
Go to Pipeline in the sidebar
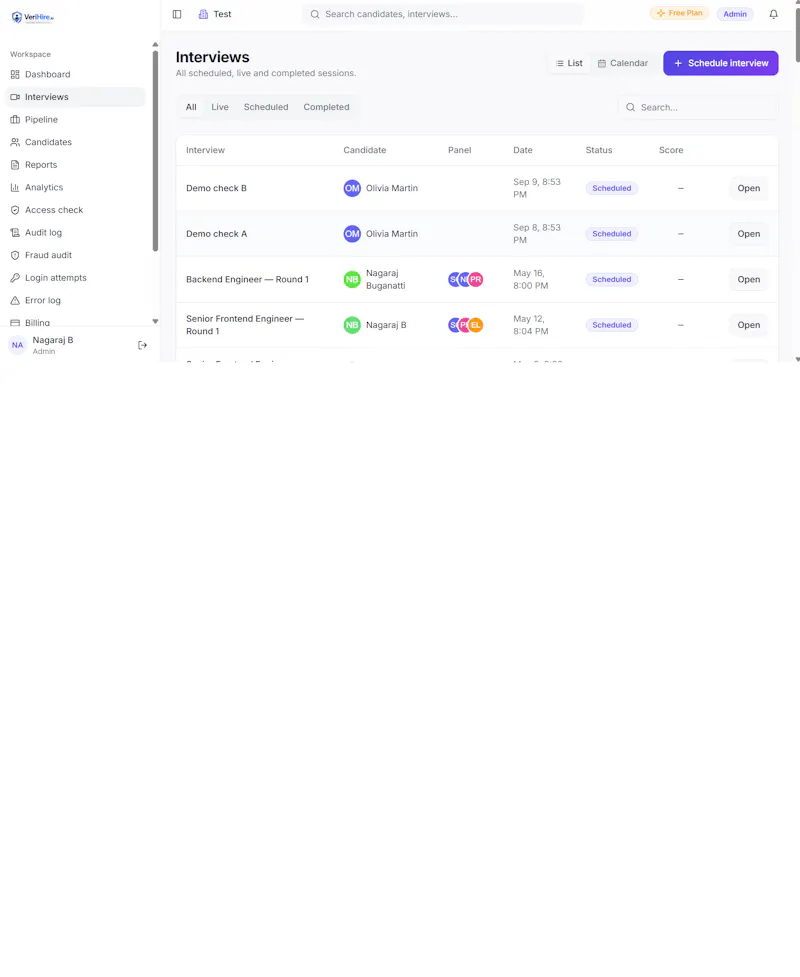coord(75,120)
